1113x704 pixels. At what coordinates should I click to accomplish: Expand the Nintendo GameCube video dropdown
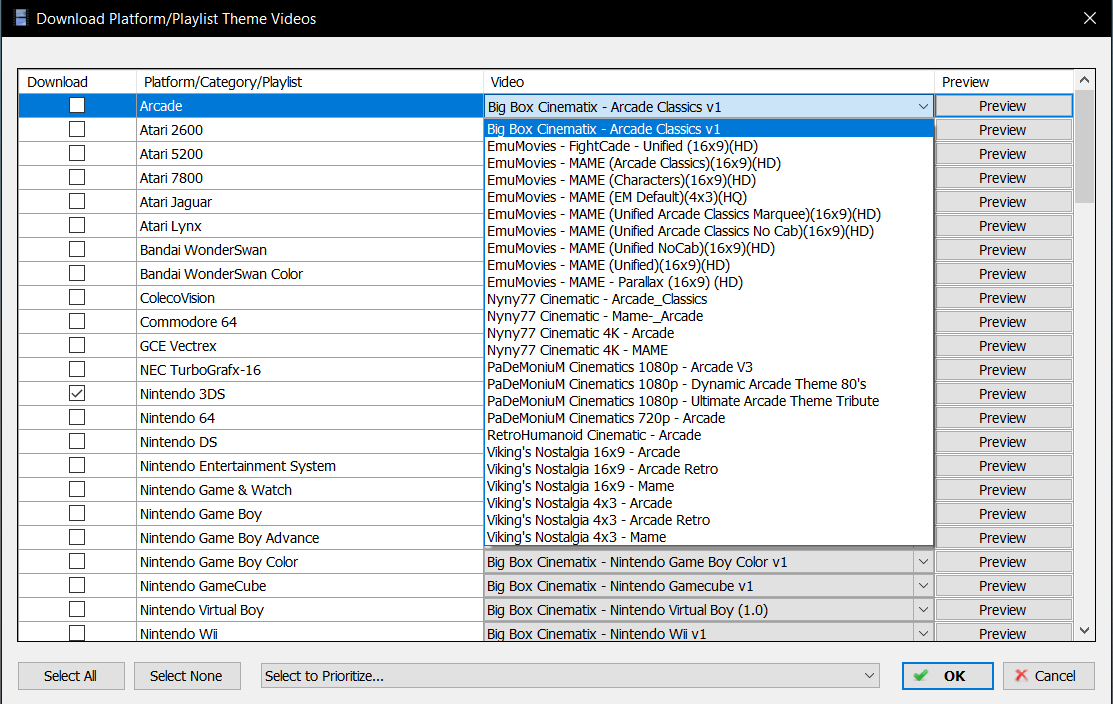tap(923, 586)
